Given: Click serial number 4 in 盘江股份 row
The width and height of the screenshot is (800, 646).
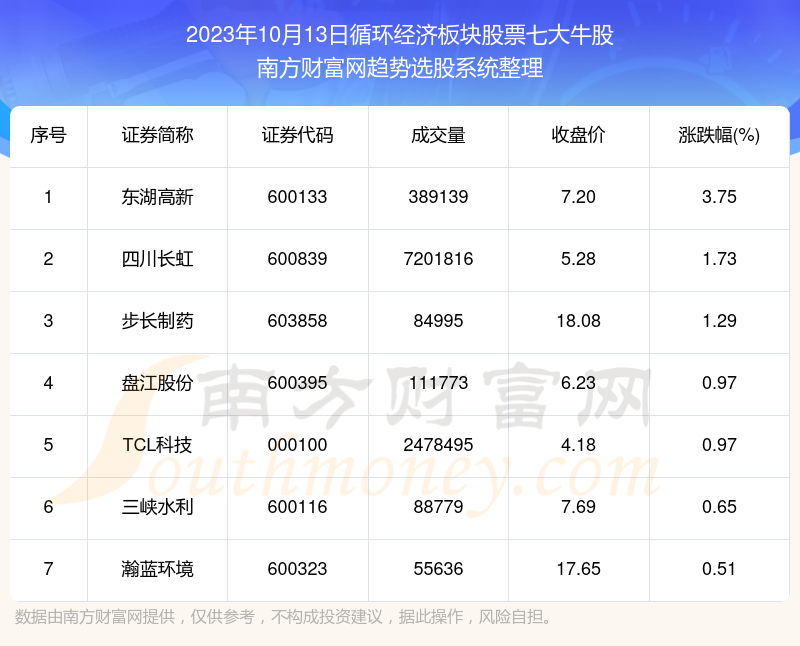Looking at the screenshot, I should click(x=48, y=383).
